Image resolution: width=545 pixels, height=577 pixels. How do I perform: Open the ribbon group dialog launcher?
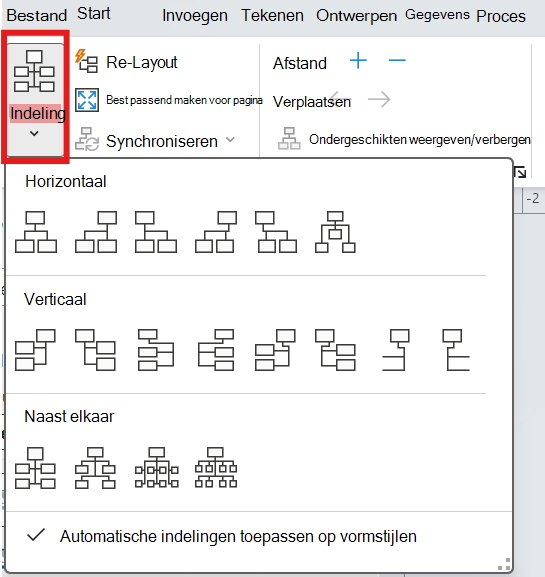click(520, 172)
